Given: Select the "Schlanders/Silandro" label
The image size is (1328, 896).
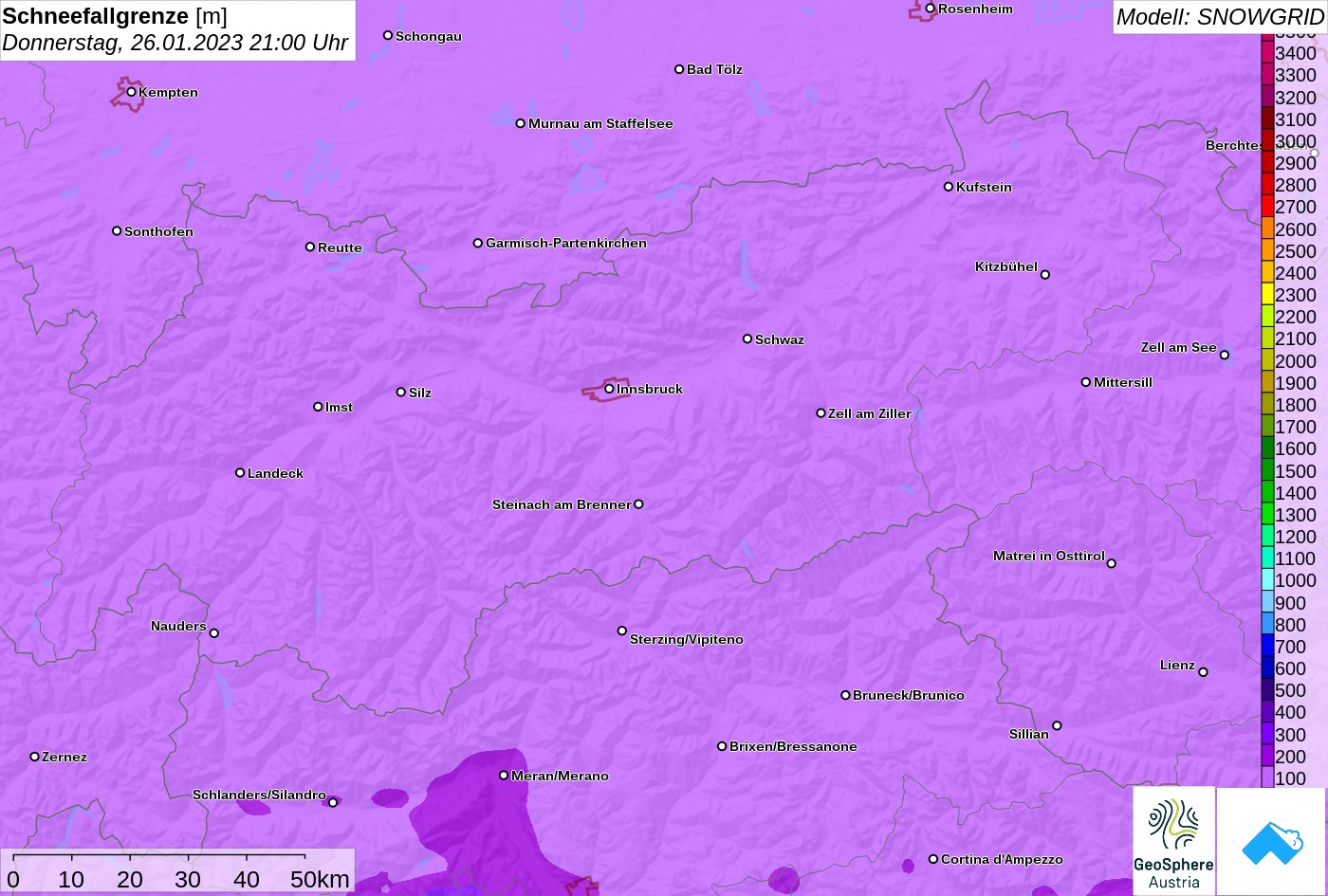Looking at the screenshot, I should (x=259, y=795).
